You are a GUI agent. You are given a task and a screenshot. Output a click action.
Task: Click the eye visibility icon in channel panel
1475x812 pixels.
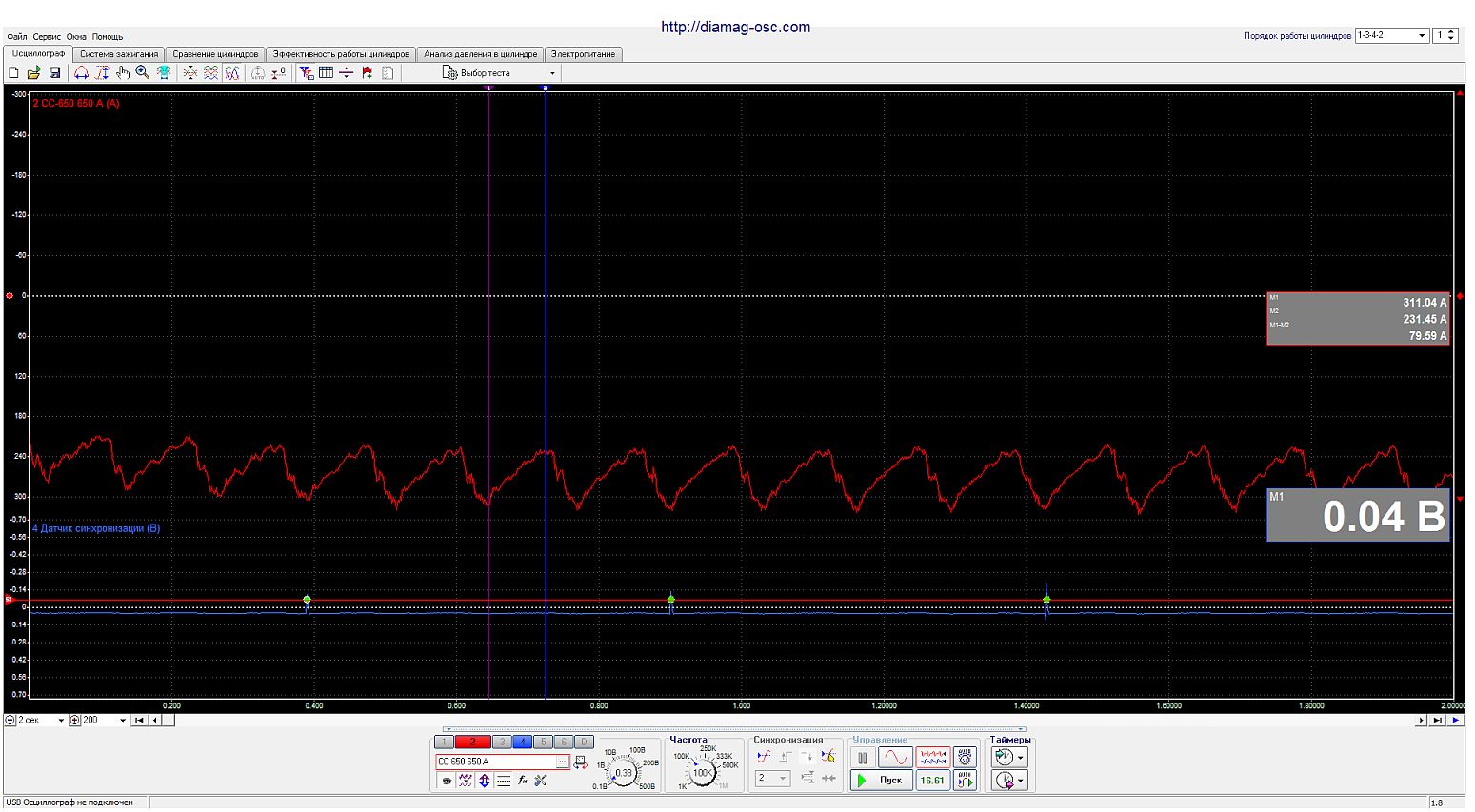pos(446,781)
